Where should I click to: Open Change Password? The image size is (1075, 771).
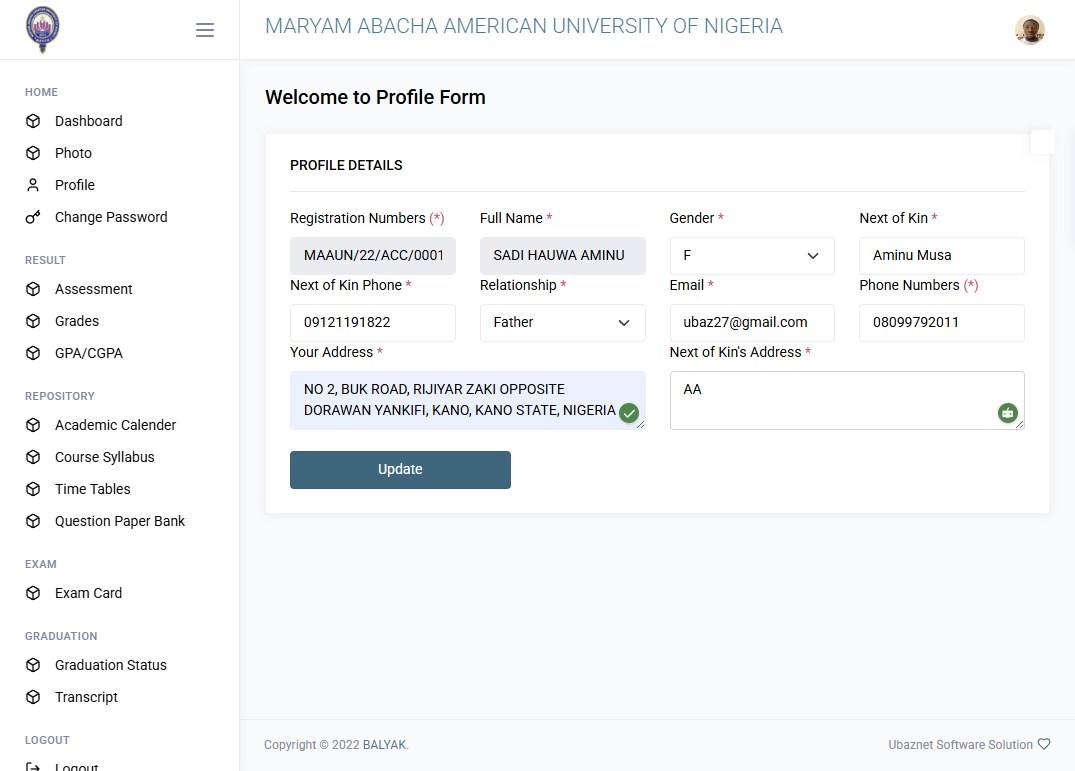coord(111,217)
